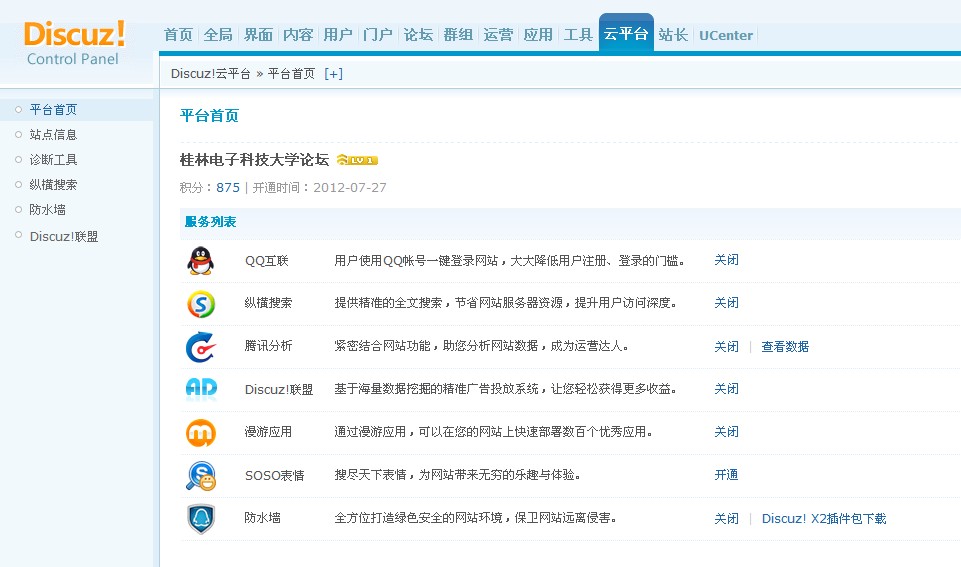Image resolution: width=961 pixels, height=567 pixels.
Task: Click the 腾讯分析 service name
Action: click(x=268, y=346)
